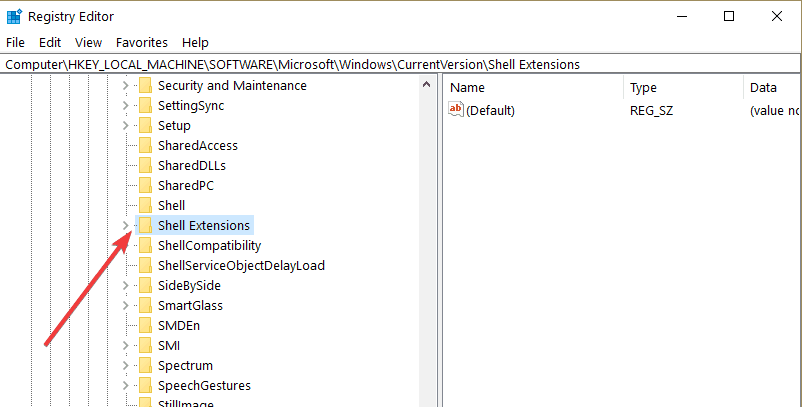Click the Name column header

[533, 87]
